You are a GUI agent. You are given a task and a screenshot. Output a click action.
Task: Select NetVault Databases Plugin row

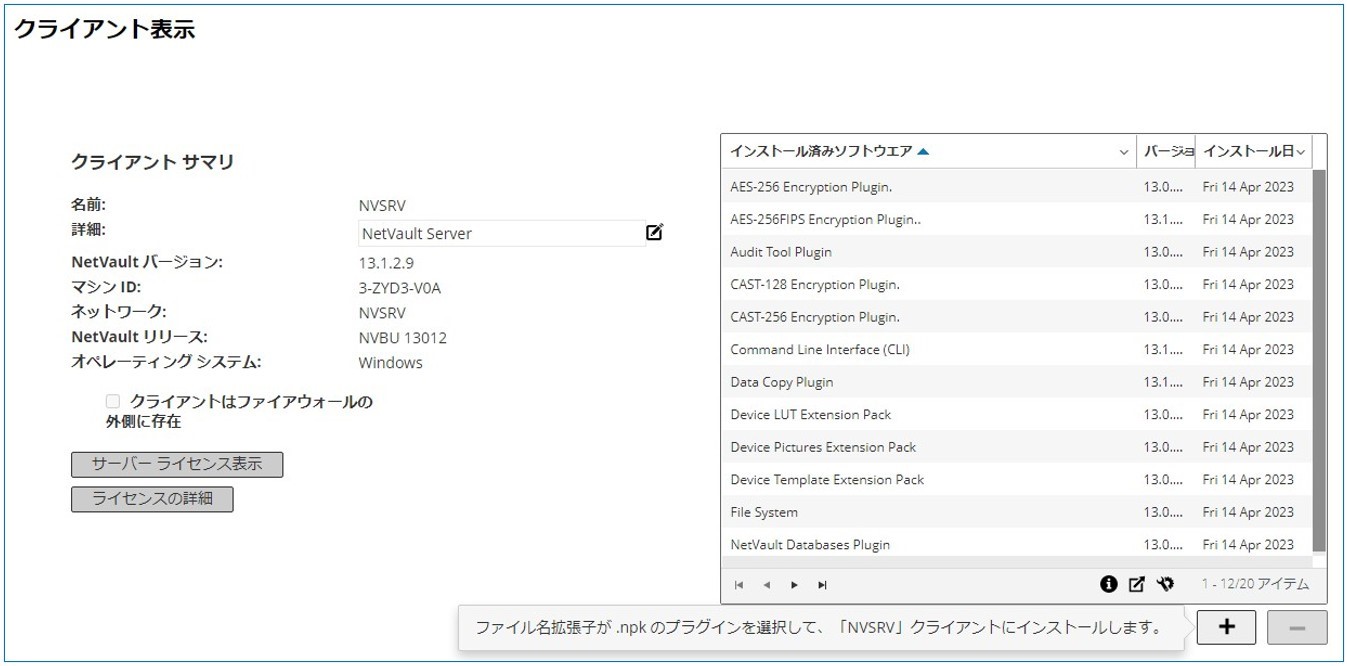pyautogui.click(x=1016, y=544)
